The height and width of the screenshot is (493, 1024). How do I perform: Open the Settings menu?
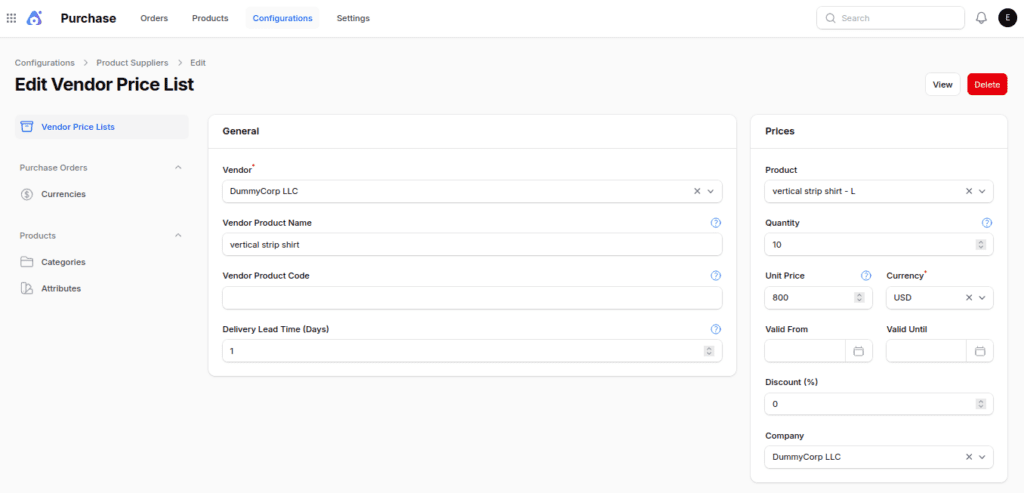point(353,18)
